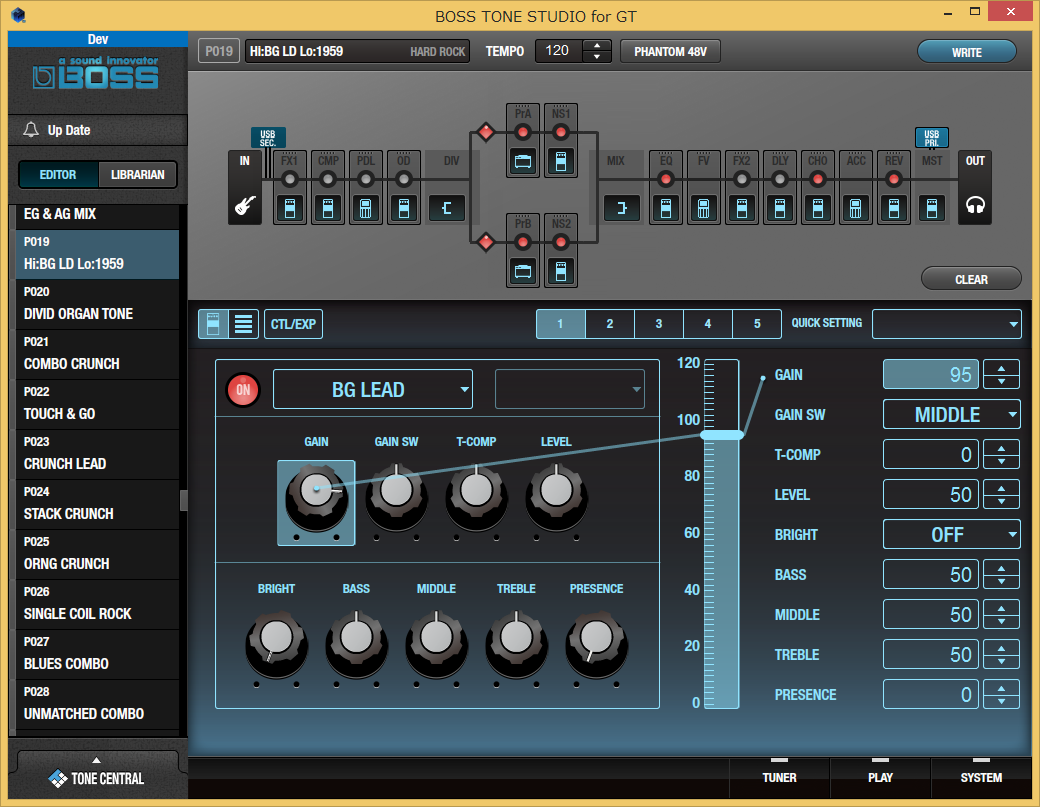Viewport: 1040px width, 807px height.
Task: Open parameter page 5 tab
Action: pos(757,324)
